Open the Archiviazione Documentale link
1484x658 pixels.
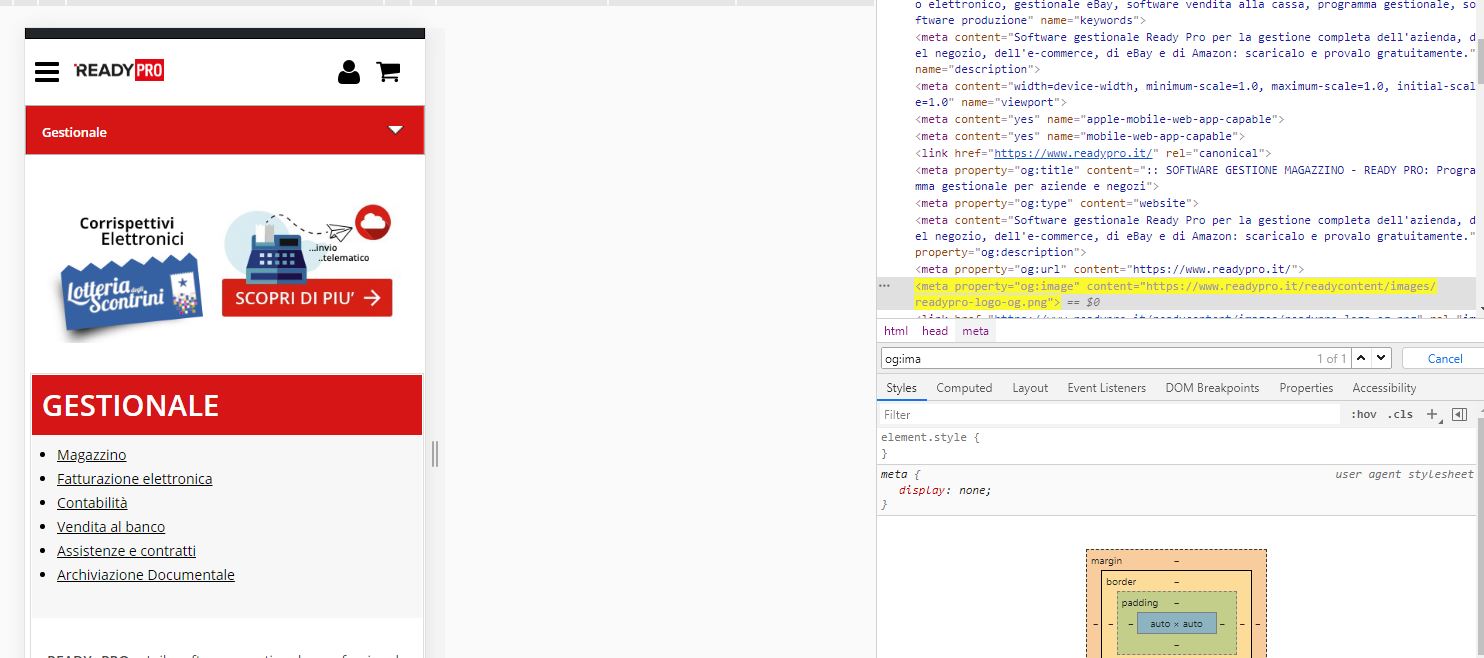[146, 575]
